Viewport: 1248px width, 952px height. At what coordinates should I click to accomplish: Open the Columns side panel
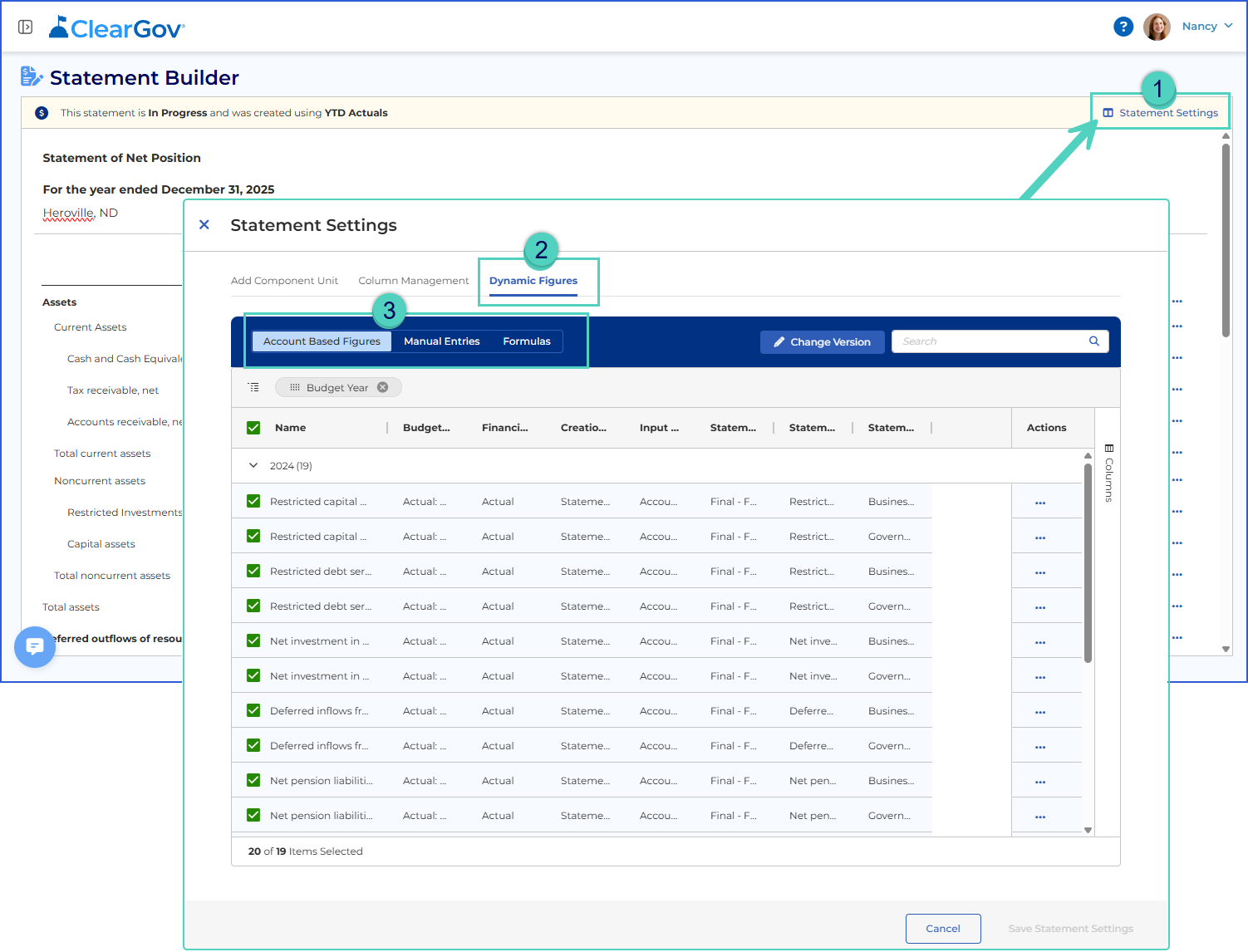coord(1108,474)
